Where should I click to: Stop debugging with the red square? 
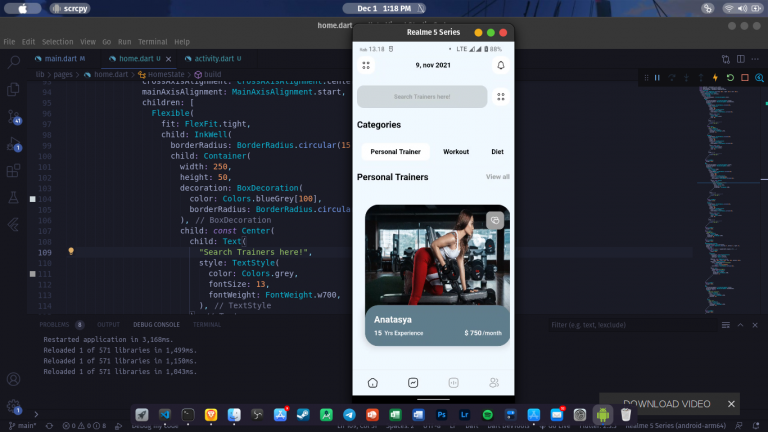744,78
